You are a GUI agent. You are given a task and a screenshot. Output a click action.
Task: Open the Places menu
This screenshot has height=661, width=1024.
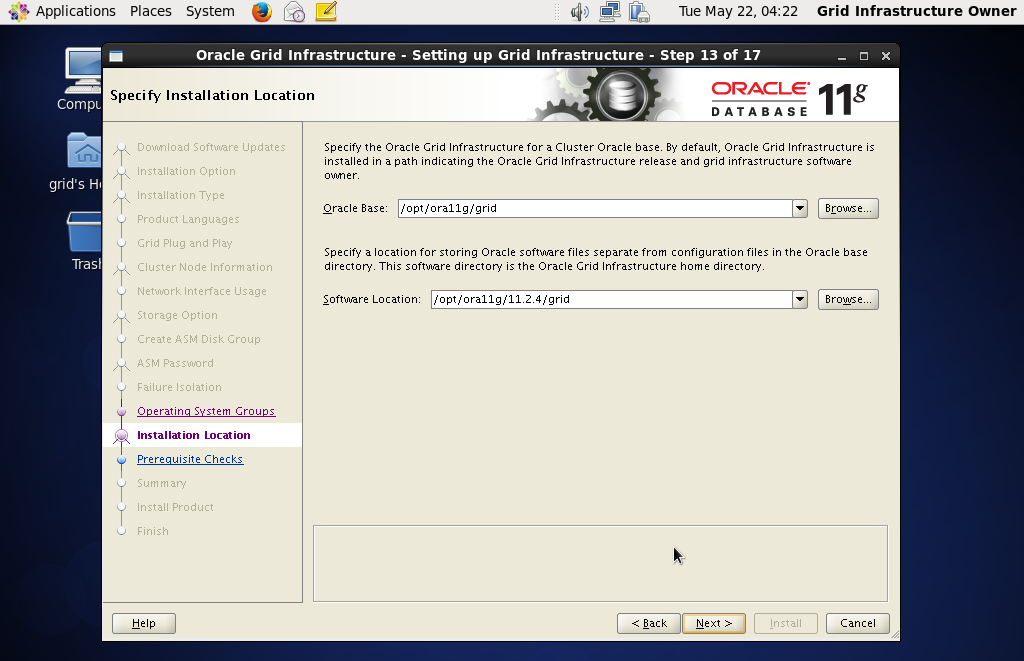(x=150, y=12)
